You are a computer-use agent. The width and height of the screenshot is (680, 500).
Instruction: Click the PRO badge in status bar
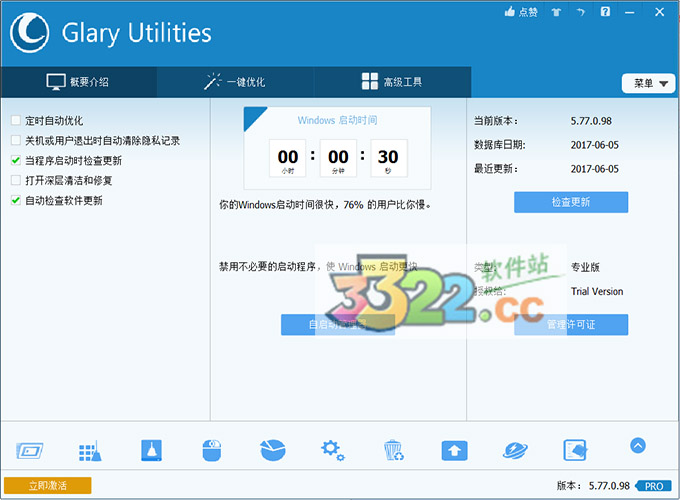point(654,486)
